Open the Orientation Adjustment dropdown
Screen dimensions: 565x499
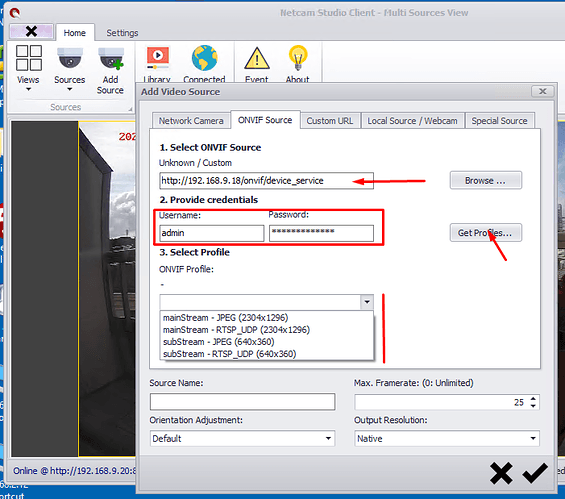(243, 438)
